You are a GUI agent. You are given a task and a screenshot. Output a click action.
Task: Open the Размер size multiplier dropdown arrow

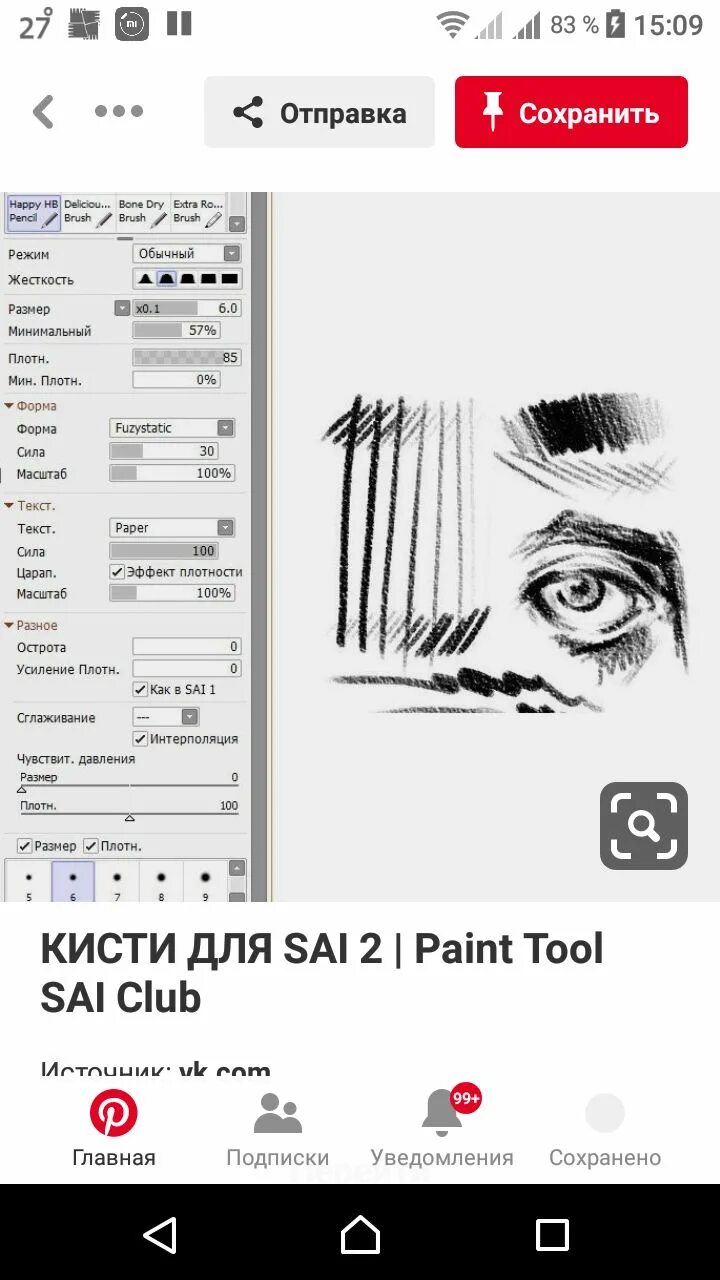click(x=122, y=309)
